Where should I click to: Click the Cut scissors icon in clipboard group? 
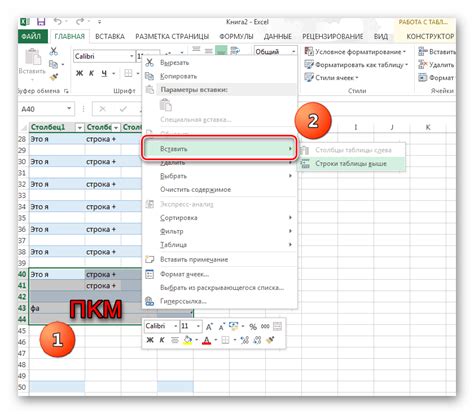(53, 51)
